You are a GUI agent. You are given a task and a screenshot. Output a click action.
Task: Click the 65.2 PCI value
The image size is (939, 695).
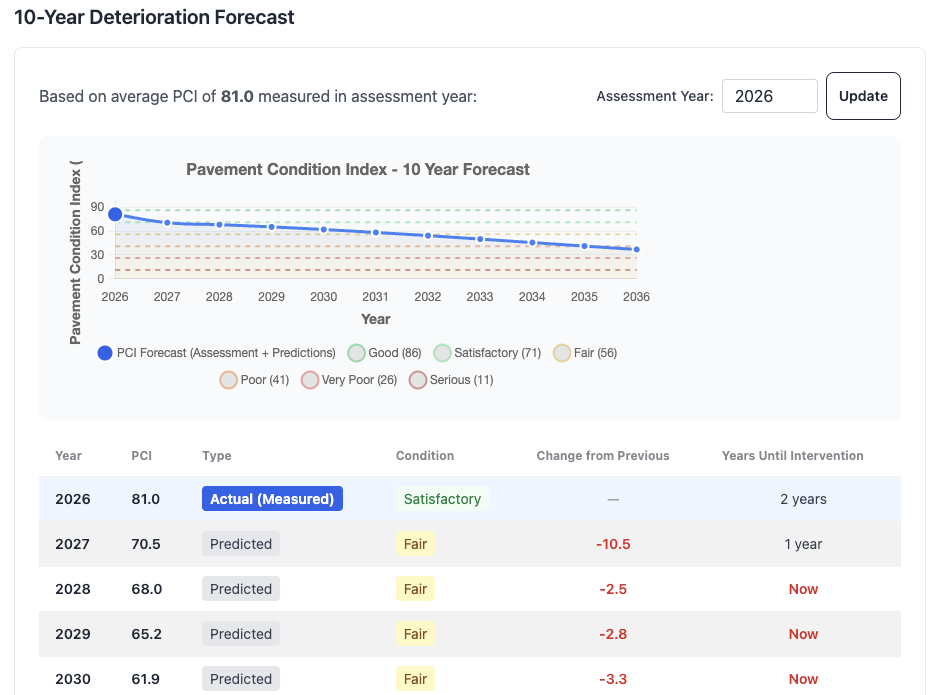point(146,633)
